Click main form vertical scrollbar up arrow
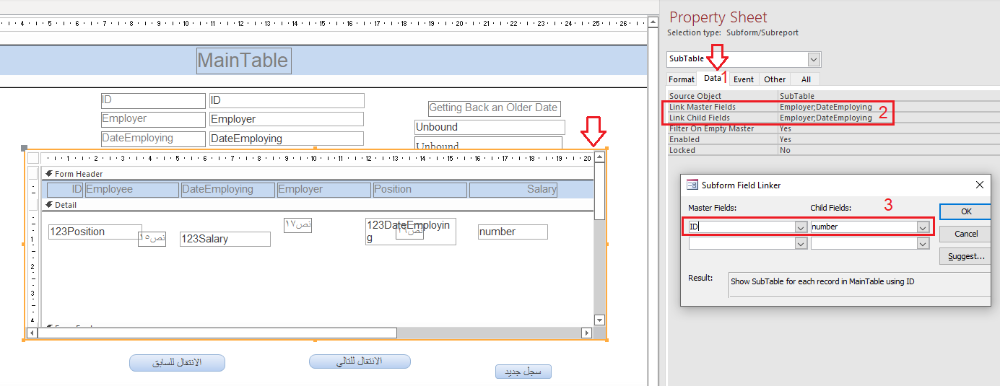Screen dimensions: 1000x386 652,23
